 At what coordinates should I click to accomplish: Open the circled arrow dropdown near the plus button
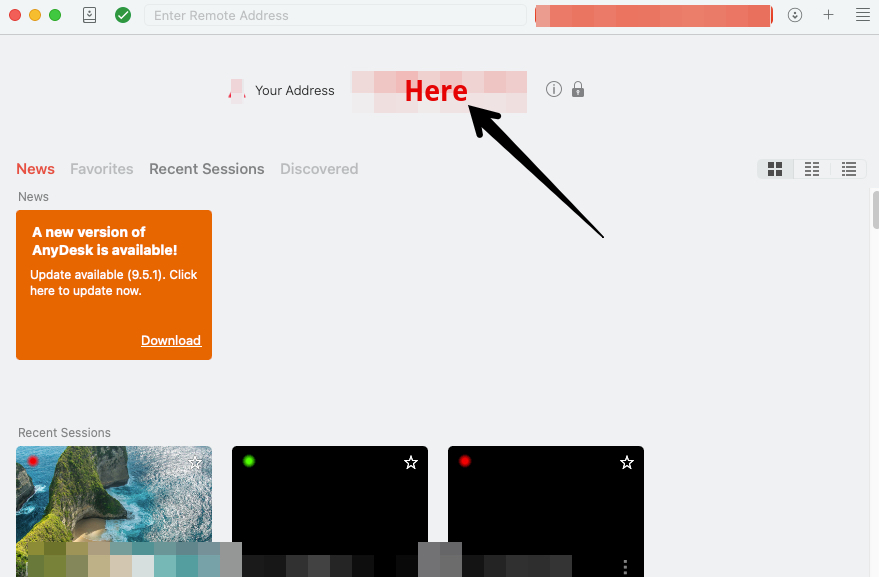[x=794, y=15]
